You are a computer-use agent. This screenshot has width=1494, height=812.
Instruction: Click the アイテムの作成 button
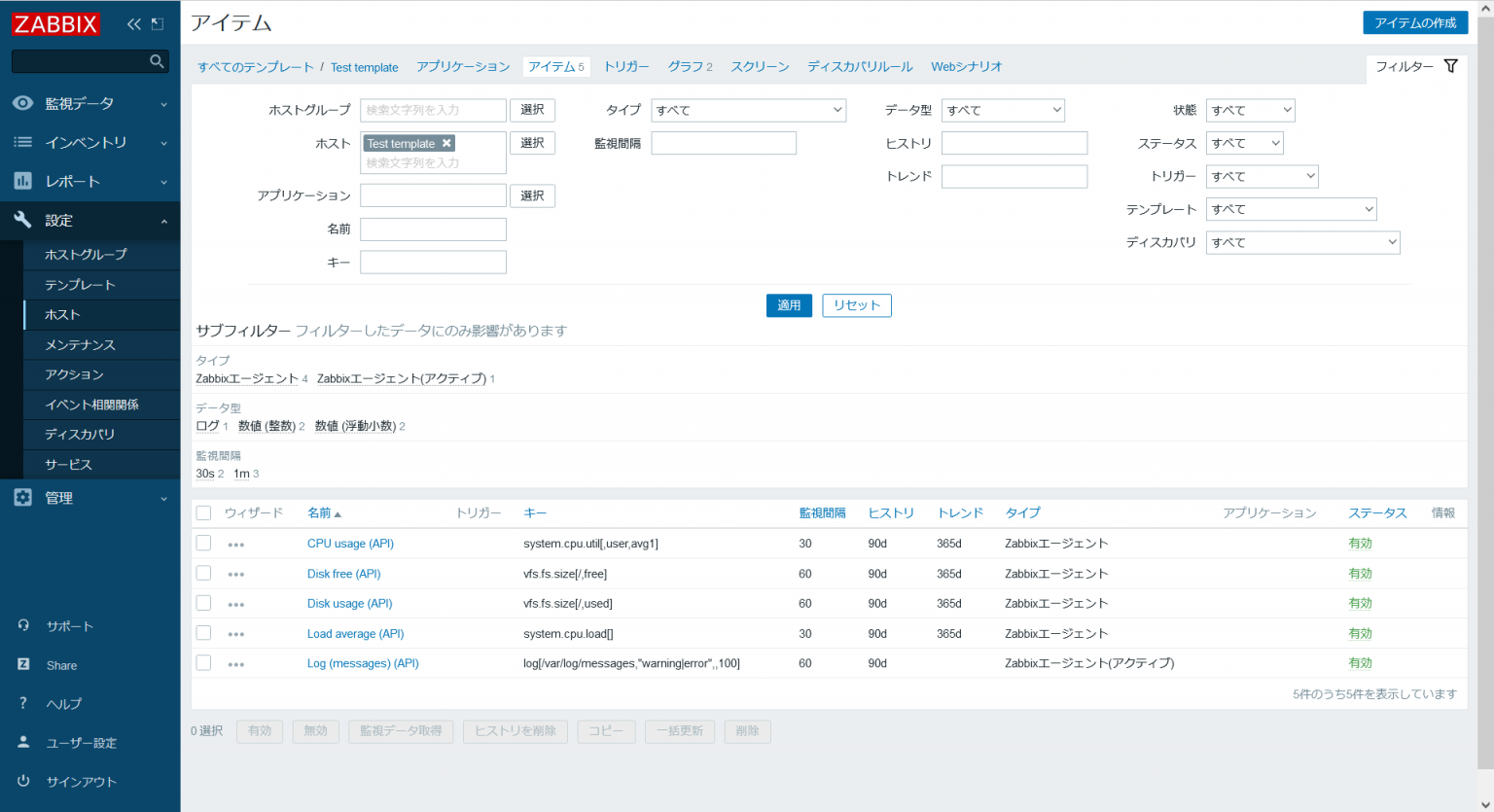click(x=1415, y=21)
